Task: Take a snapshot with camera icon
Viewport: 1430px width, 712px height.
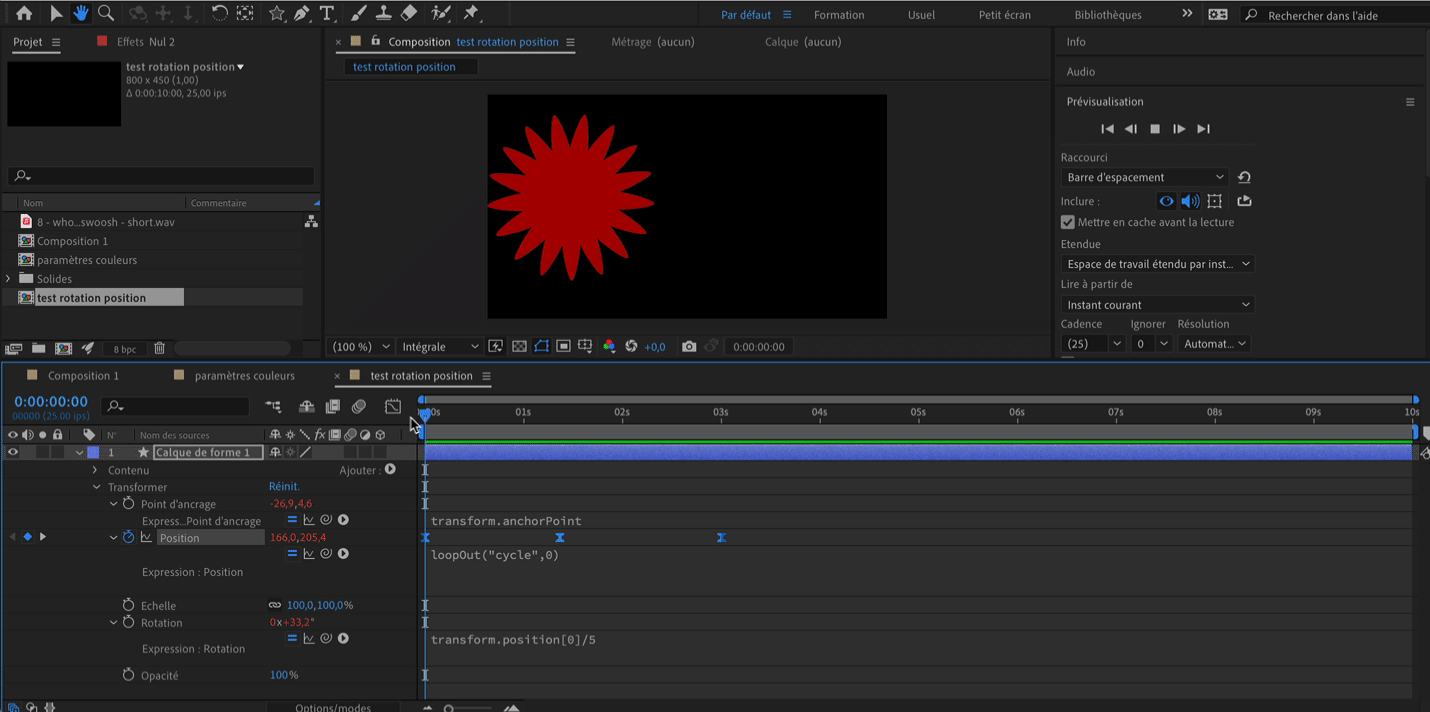Action: coord(689,346)
